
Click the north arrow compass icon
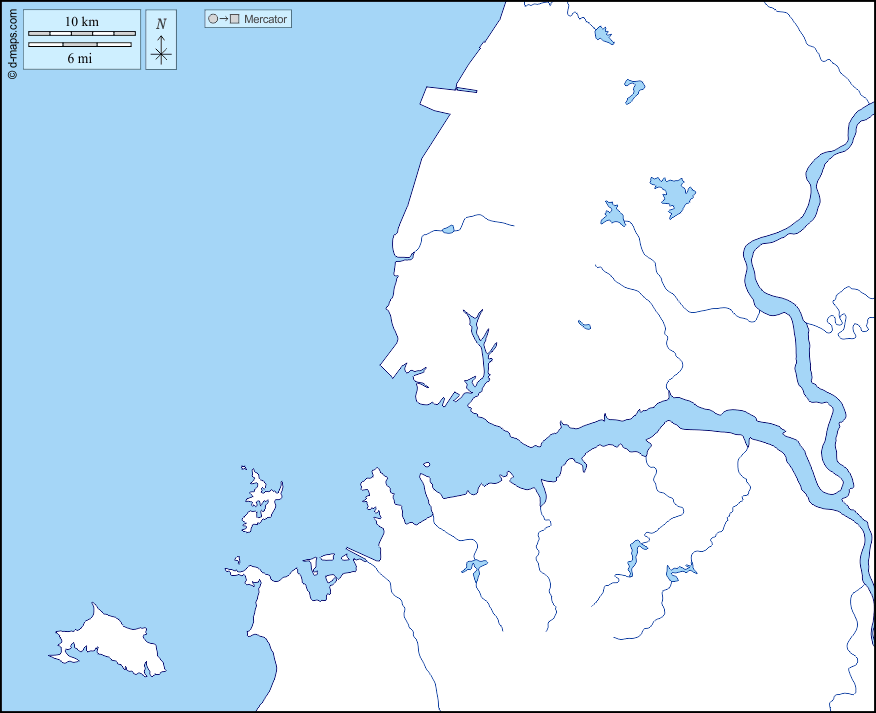(161, 49)
